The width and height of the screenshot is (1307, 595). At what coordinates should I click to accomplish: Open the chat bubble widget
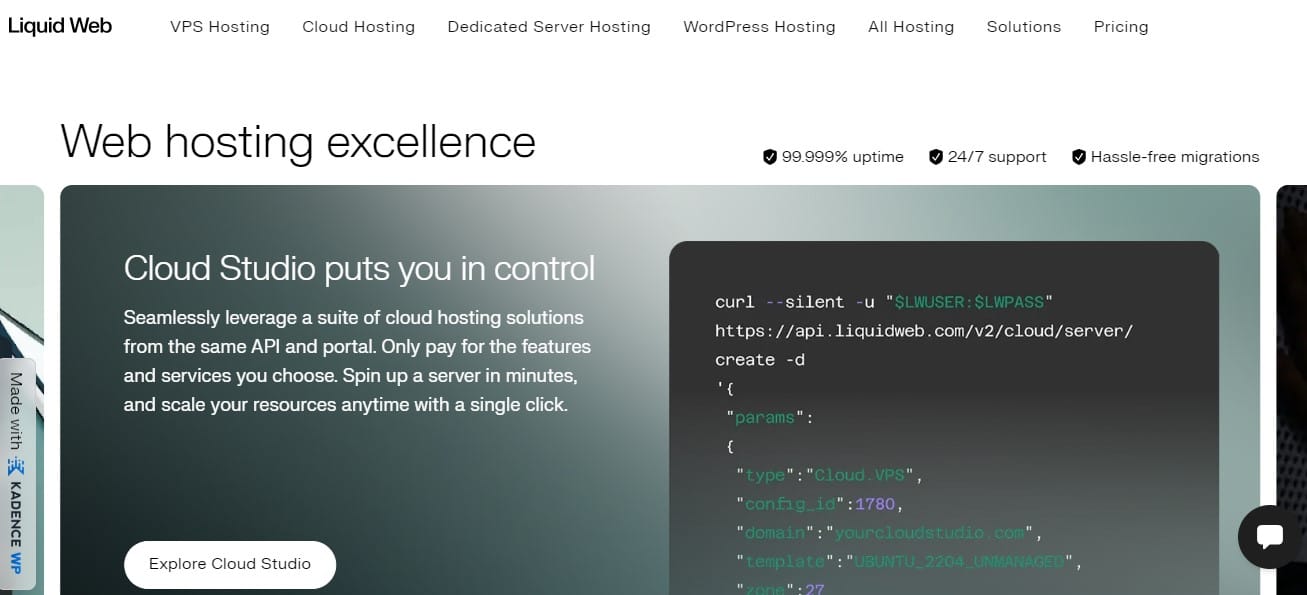(x=1270, y=536)
